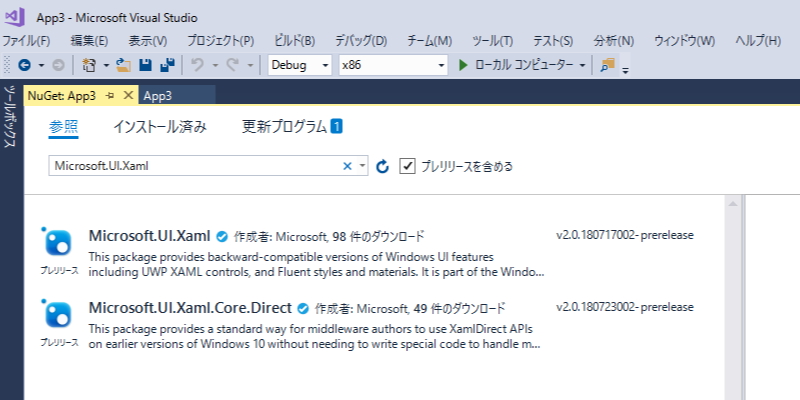Open the チーム(M) menu
Image resolution: width=800 pixels, height=400 pixels.
click(x=430, y=41)
